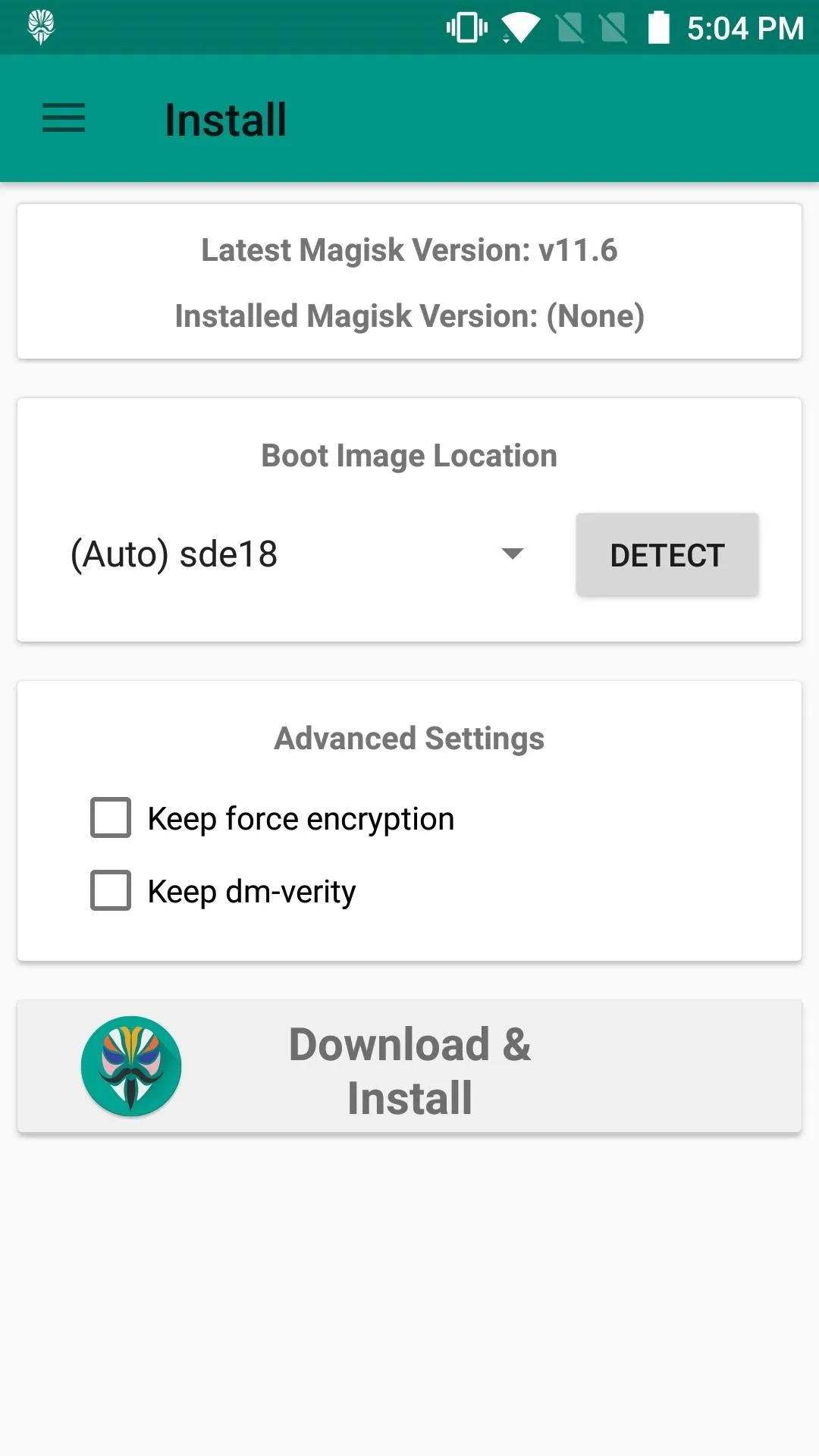Tap the second no-SIM card icon

pos(613,29)
